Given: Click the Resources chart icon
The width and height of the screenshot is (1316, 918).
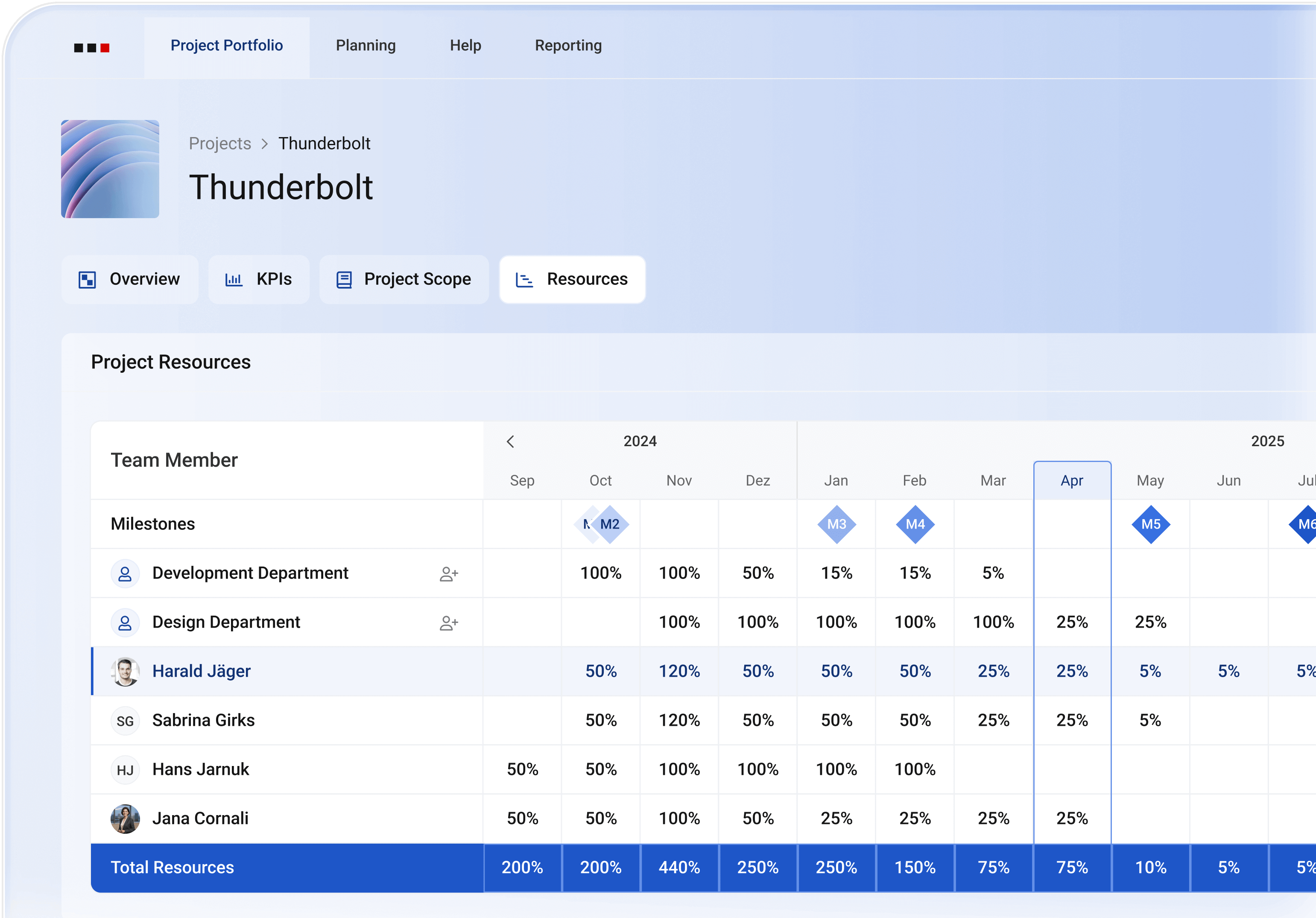Looking at the screenshot, I should (524, 280).
